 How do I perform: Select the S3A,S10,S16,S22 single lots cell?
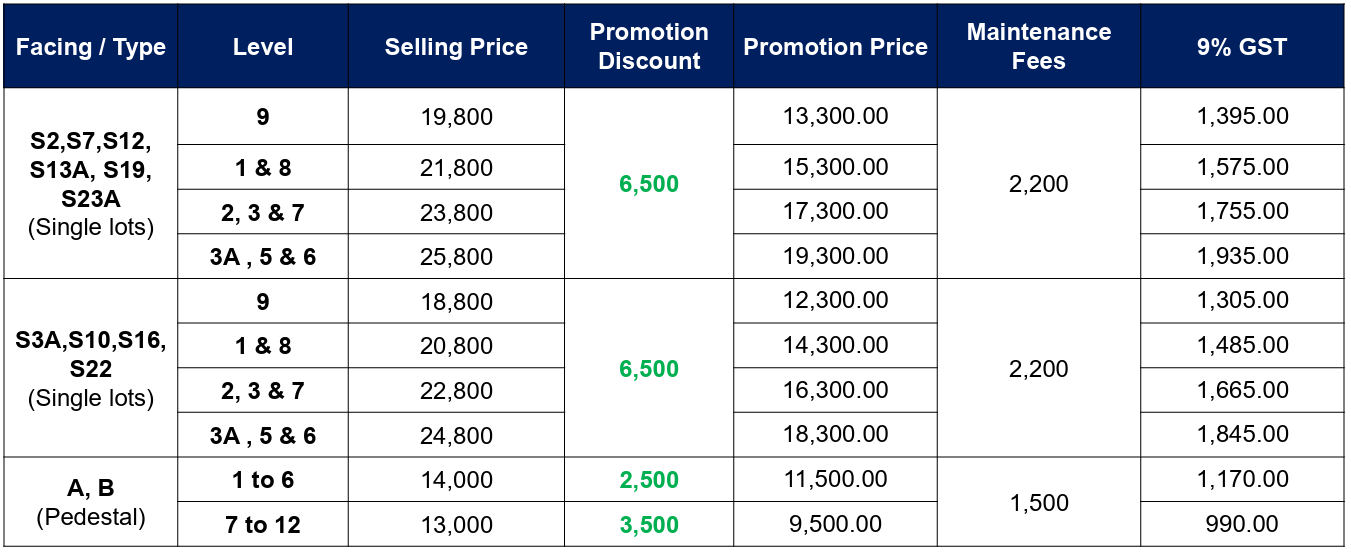coord(91,368)
